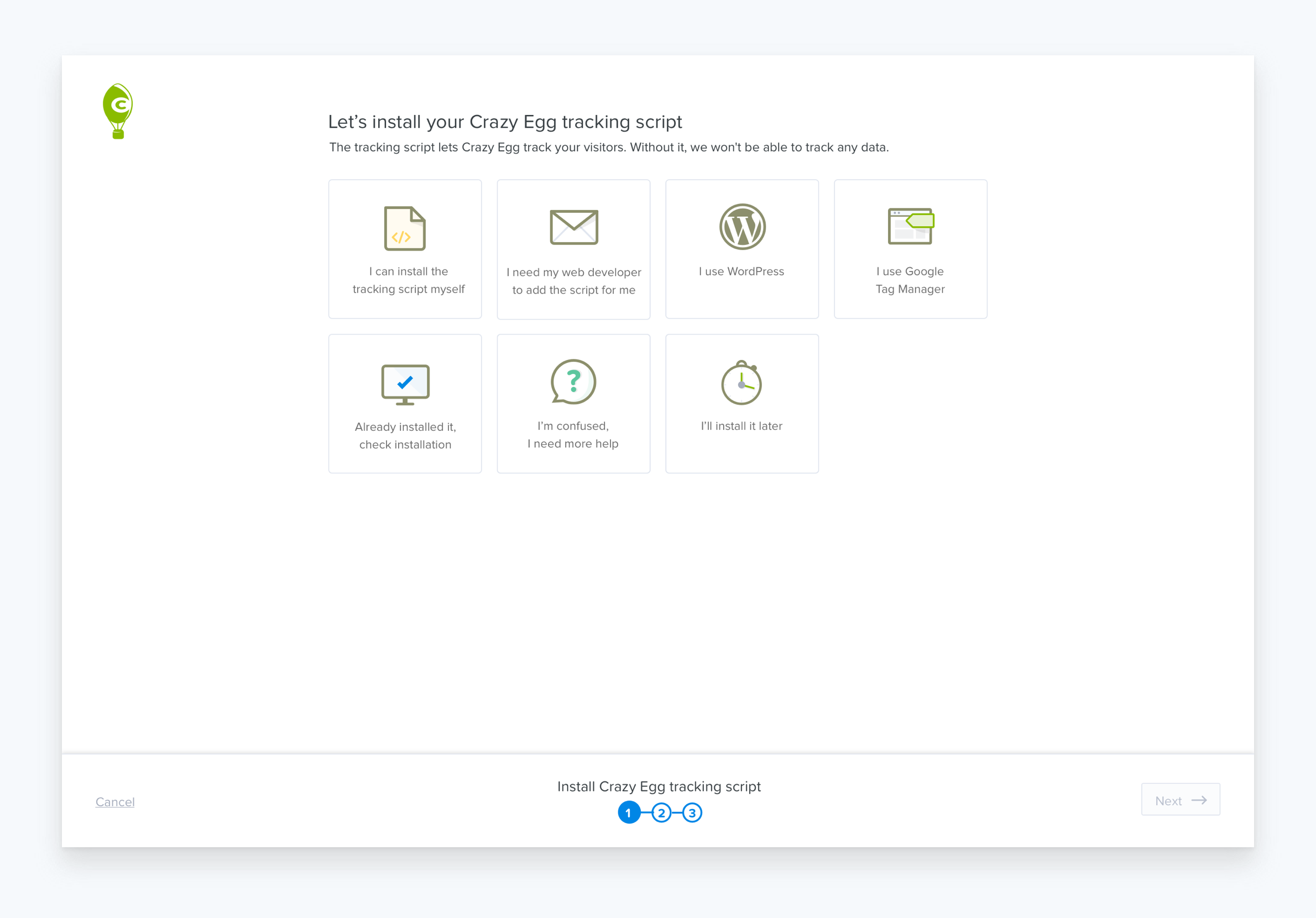
Task: Jump to step 3 in progress indicator
Action: [692, 812]
